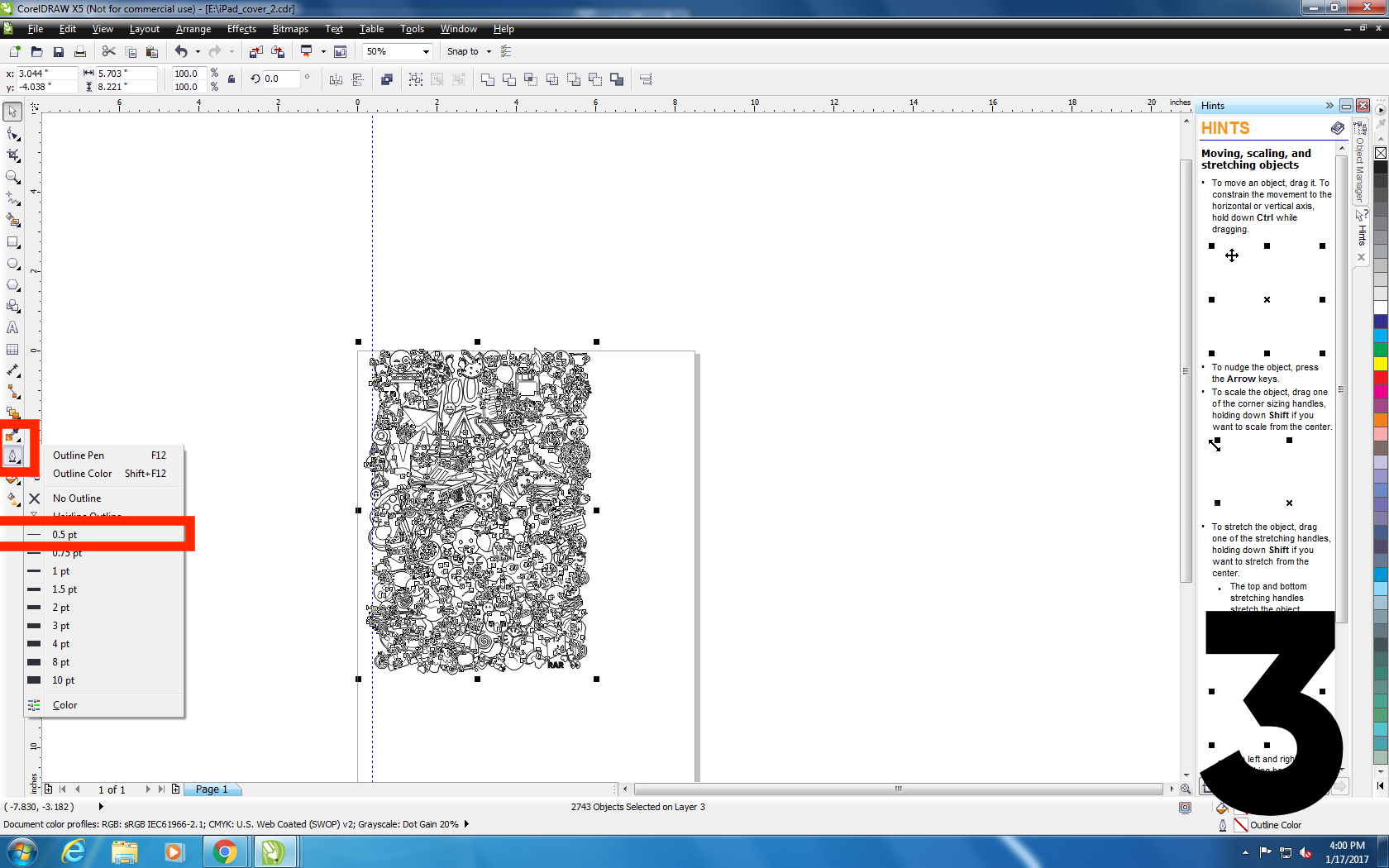The image size is (1389, 868).
Task: Open the Outline Pen dialog entry
Action: [x=79, y=455]
